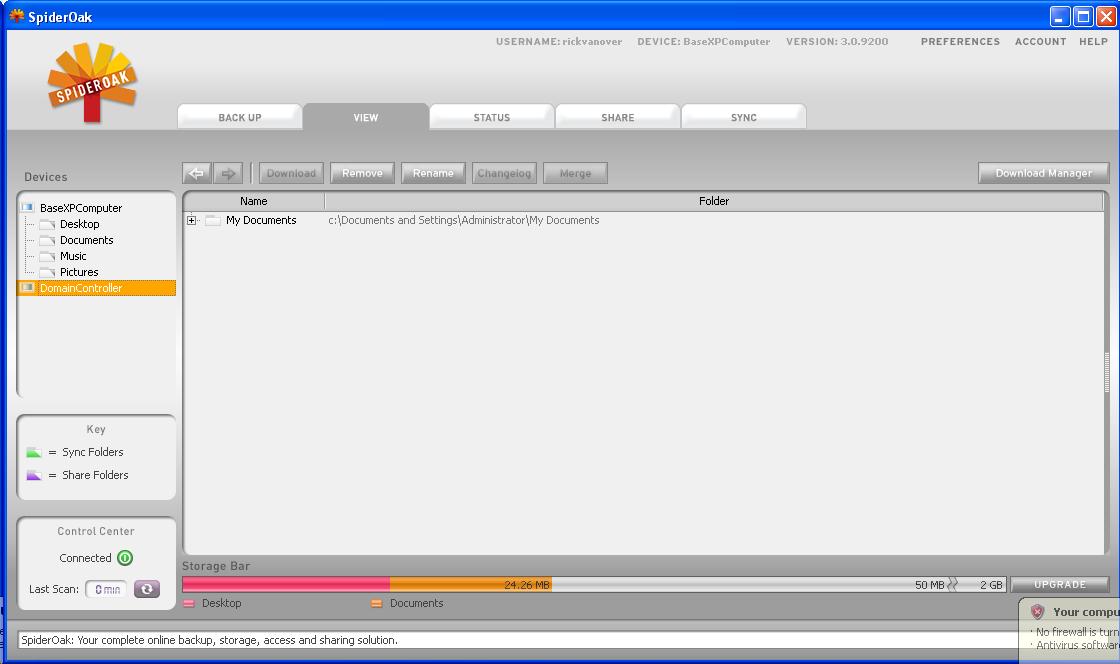Select the Documents folder in Devices tree

point(86,240)
